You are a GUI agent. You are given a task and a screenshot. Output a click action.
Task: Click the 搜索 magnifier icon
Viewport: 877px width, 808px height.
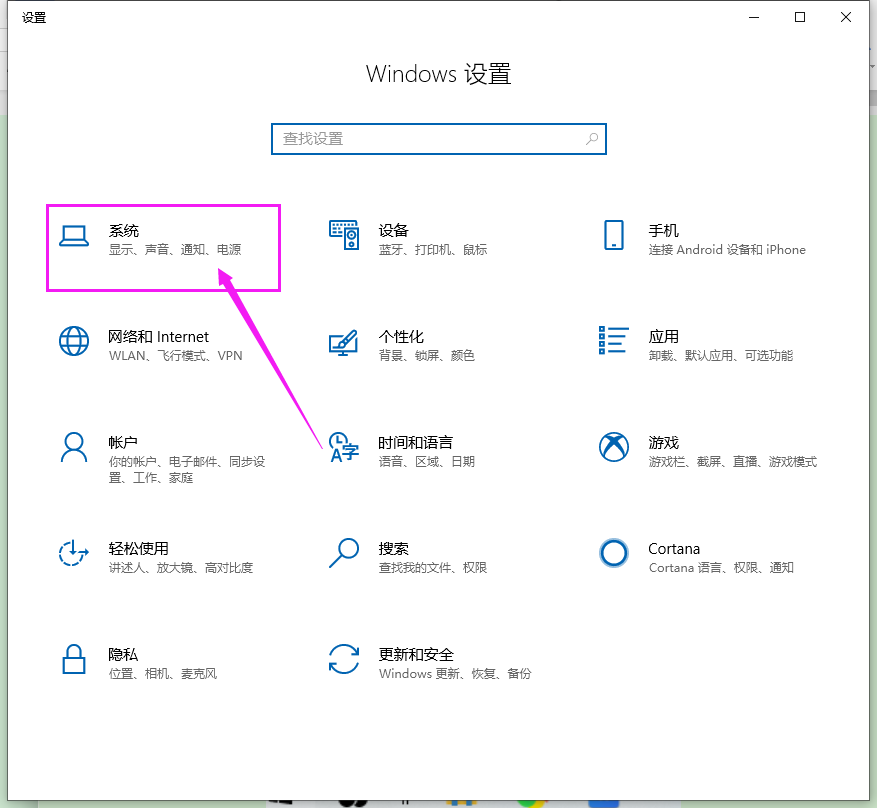343,553
